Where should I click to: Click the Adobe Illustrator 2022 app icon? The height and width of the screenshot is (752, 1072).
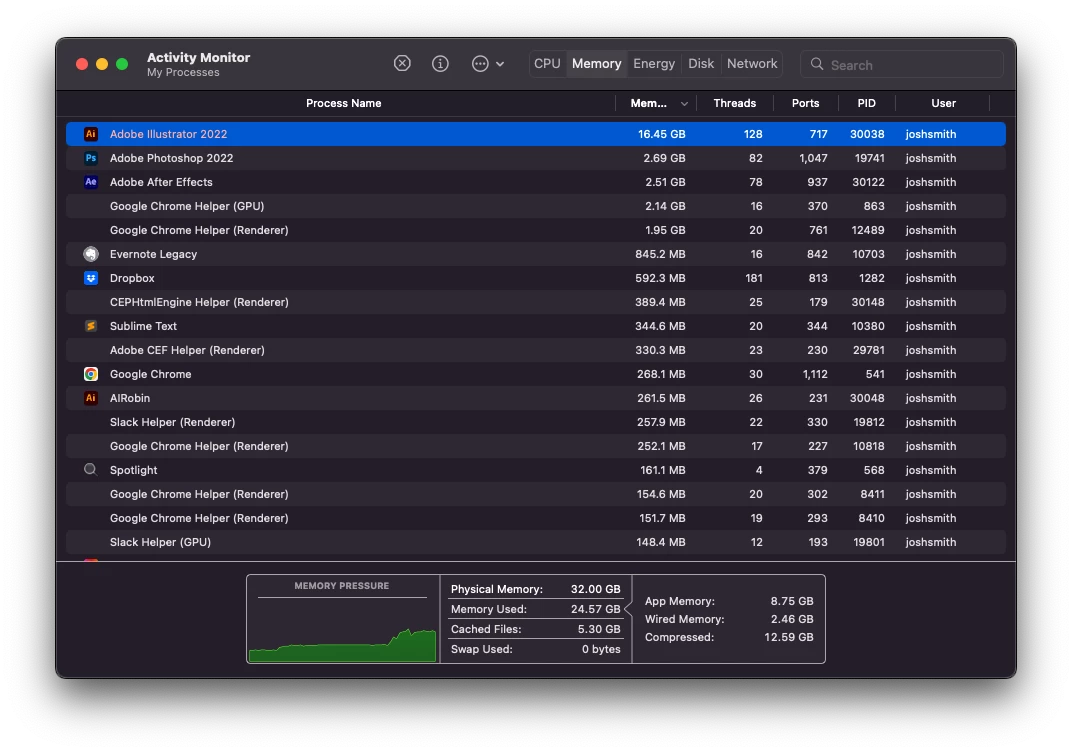(x=91, y=134)
